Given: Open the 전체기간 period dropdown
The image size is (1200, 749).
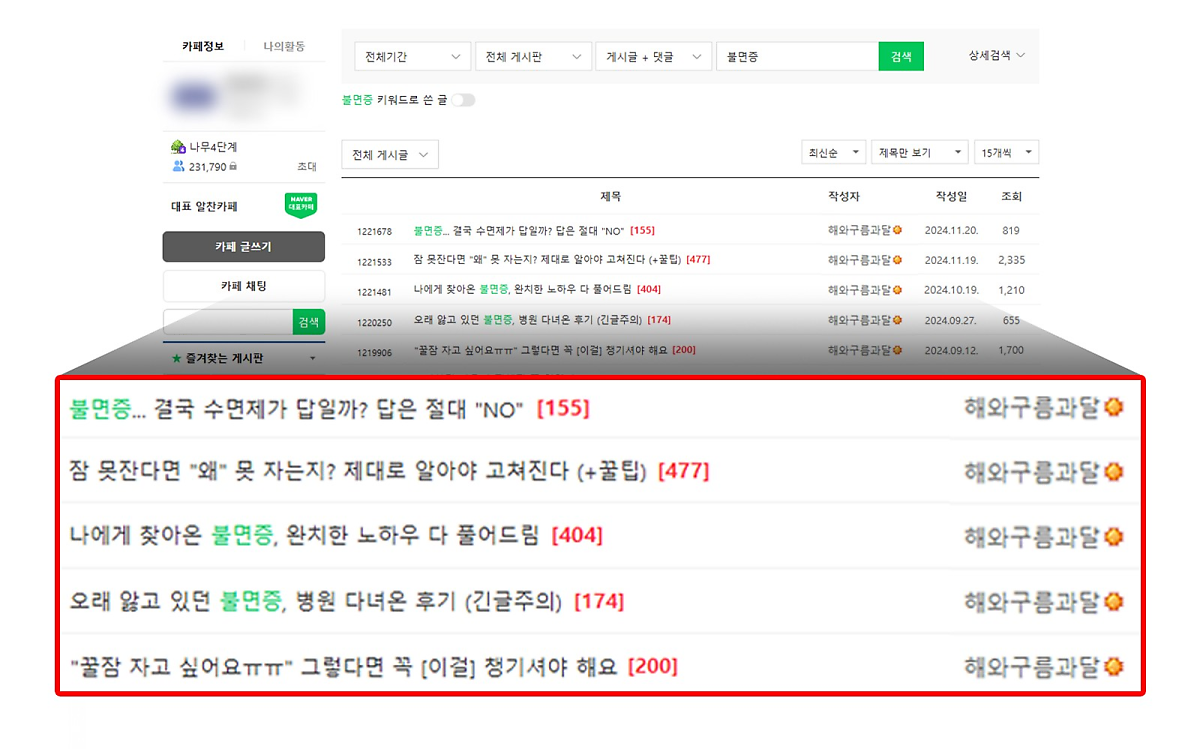Looking at the screenshot, I should [413, 57].
